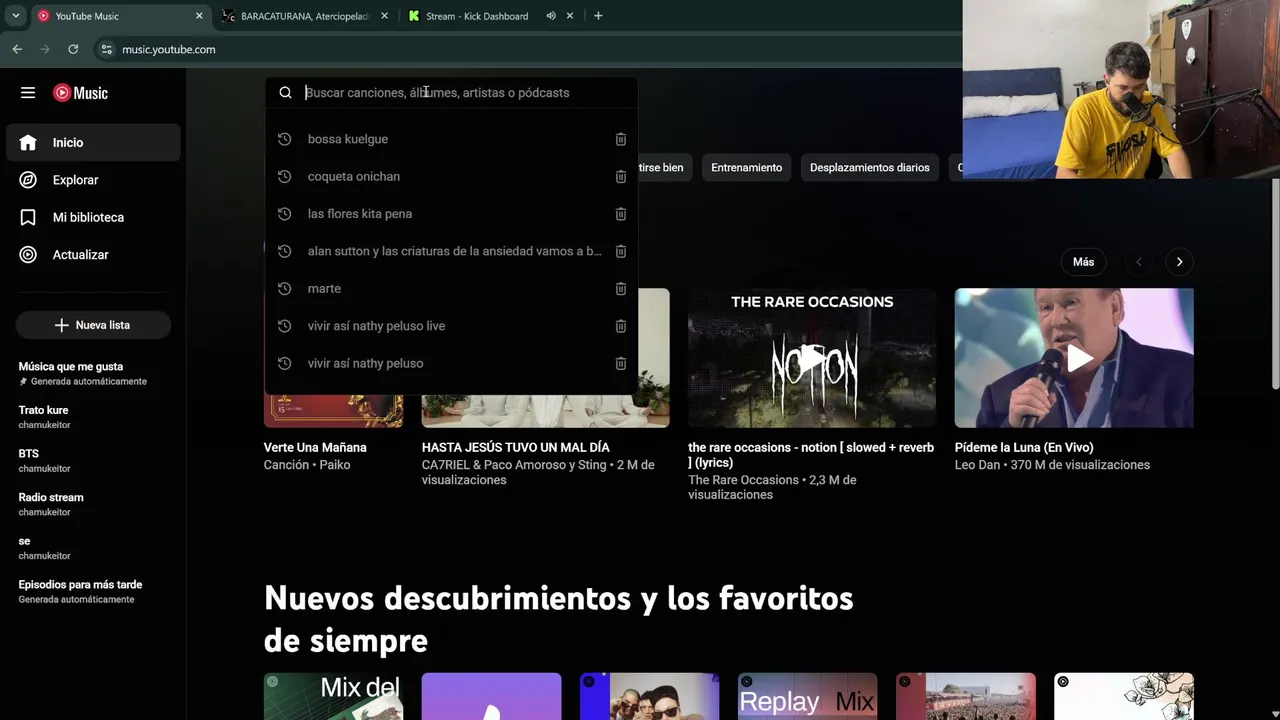Open the hamburger guide menu icon
The height and width of the screenshot is (720, 1280).
(28, 93)
